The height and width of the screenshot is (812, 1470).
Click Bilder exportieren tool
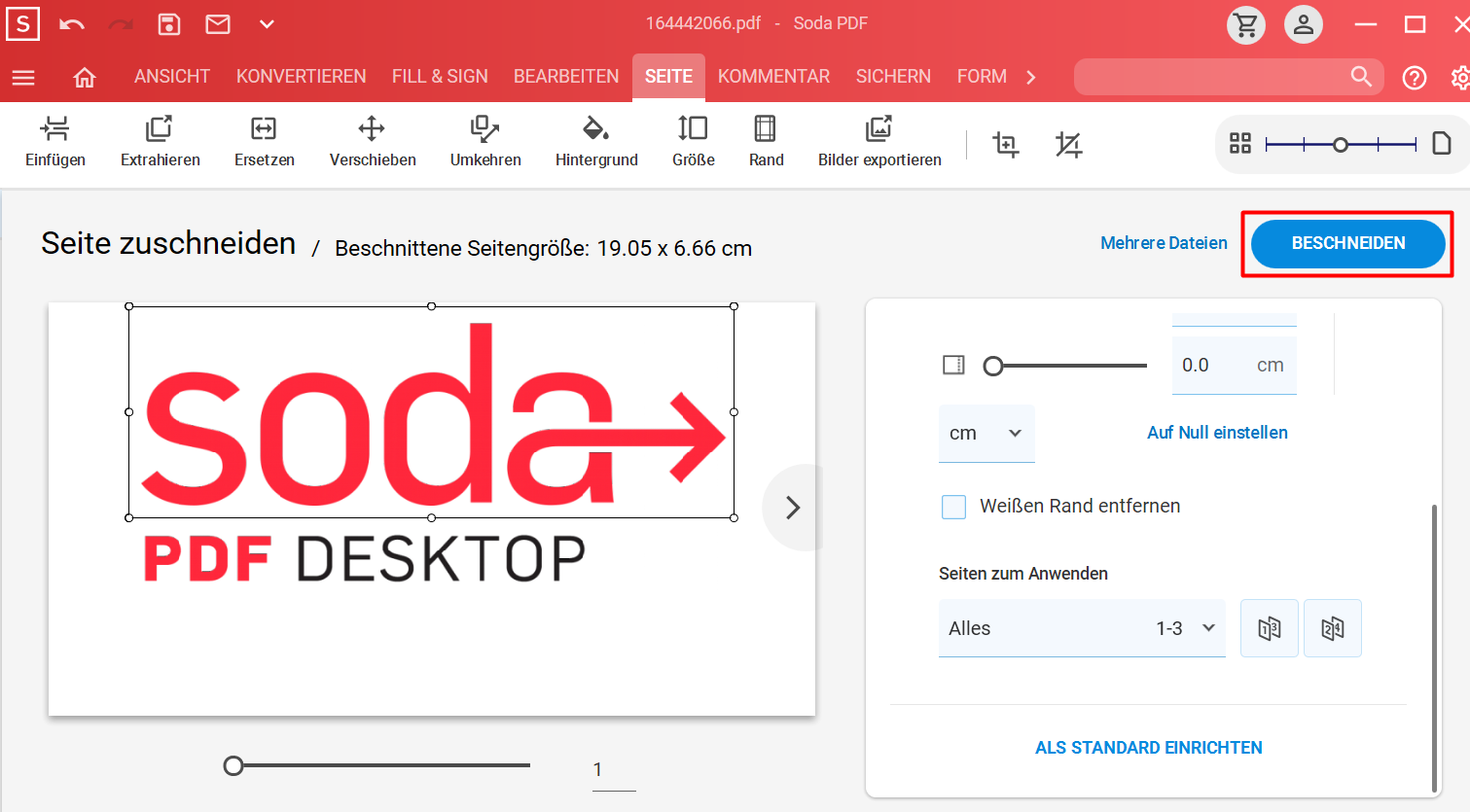click(x=879, y=142)
